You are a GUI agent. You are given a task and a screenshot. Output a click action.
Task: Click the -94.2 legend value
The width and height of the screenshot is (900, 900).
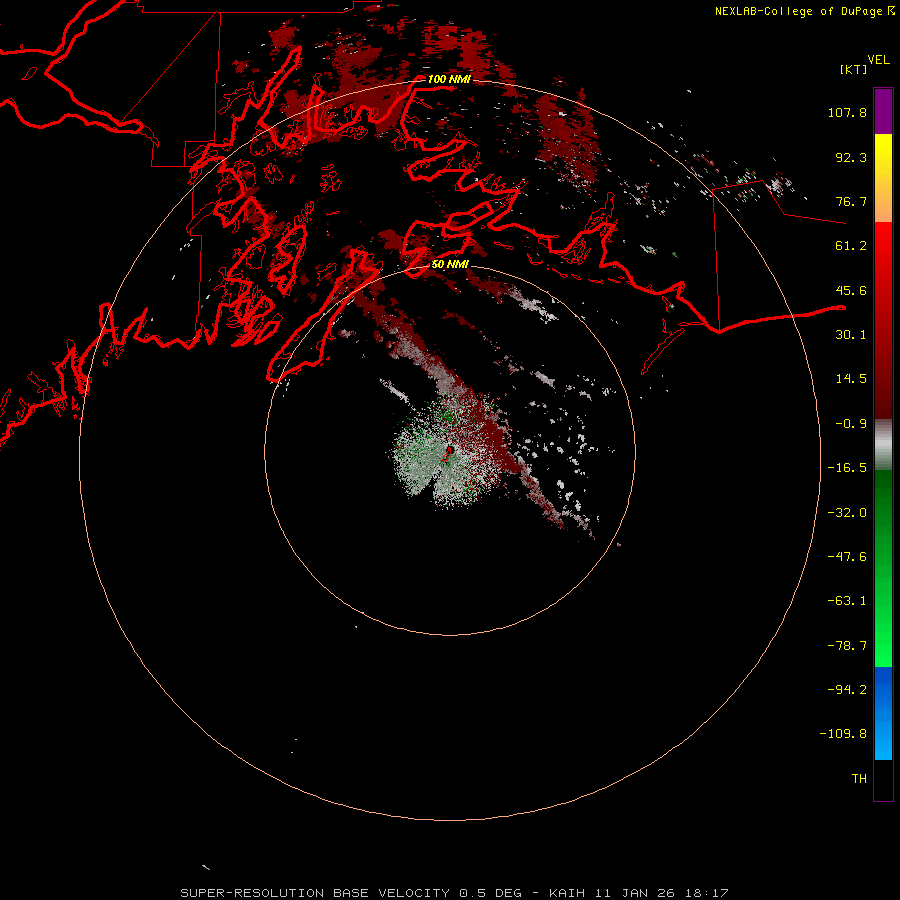(847, 690)
